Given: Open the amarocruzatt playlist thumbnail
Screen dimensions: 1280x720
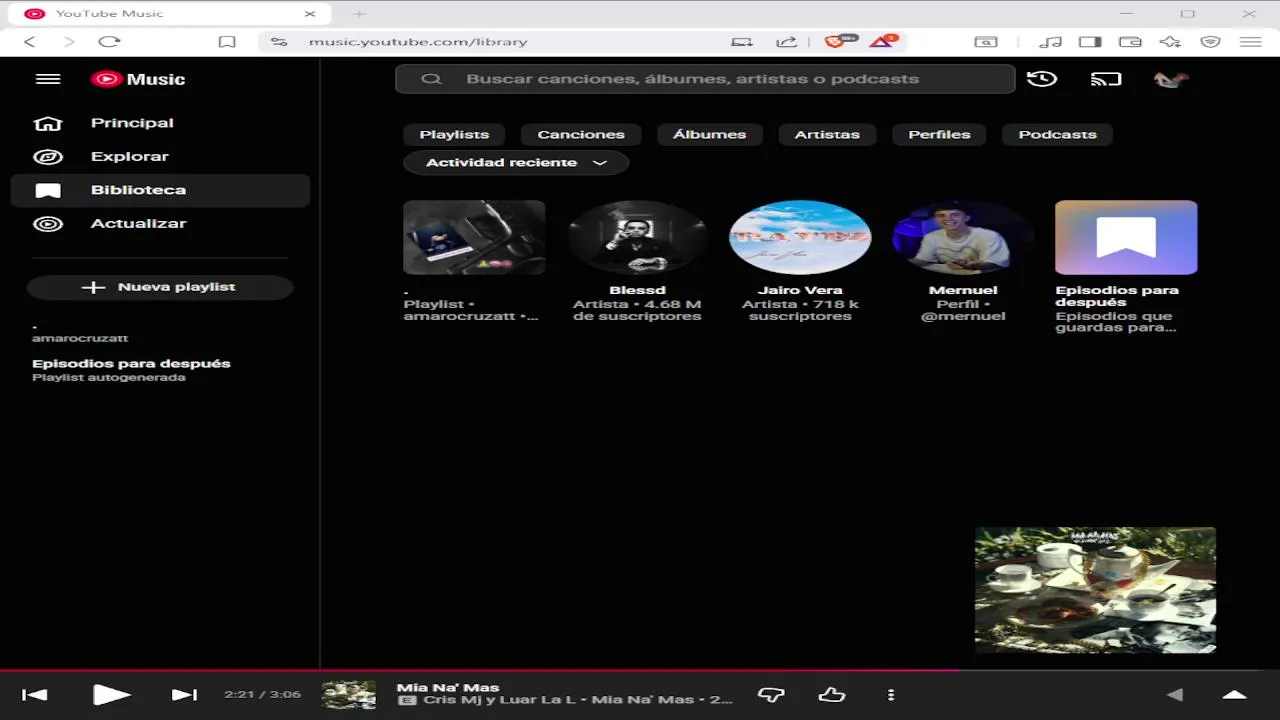Looking at the screenshot, I should tap(474, 237).
